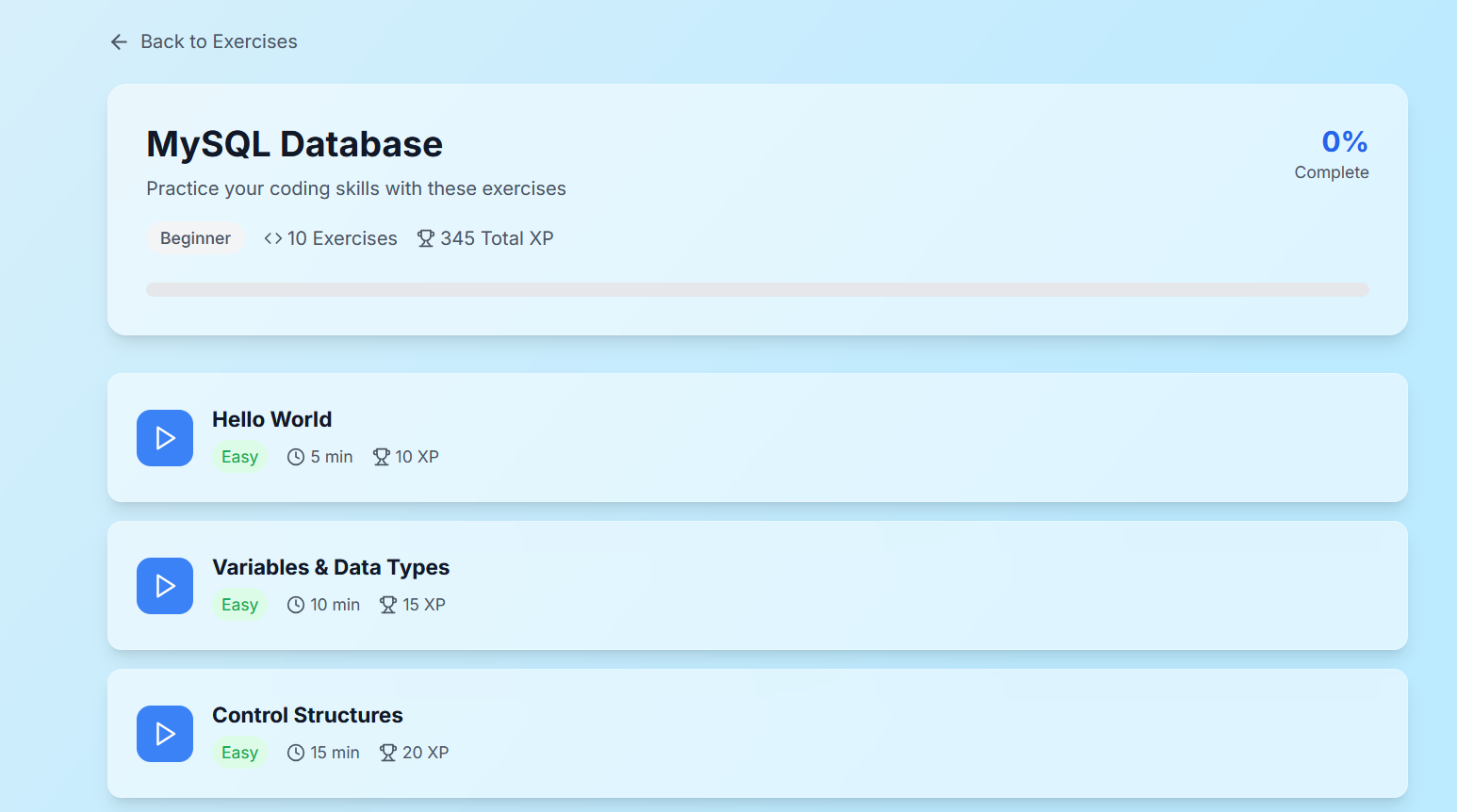Click the trophy icon next to 15 XP

[x=388, y=605]
